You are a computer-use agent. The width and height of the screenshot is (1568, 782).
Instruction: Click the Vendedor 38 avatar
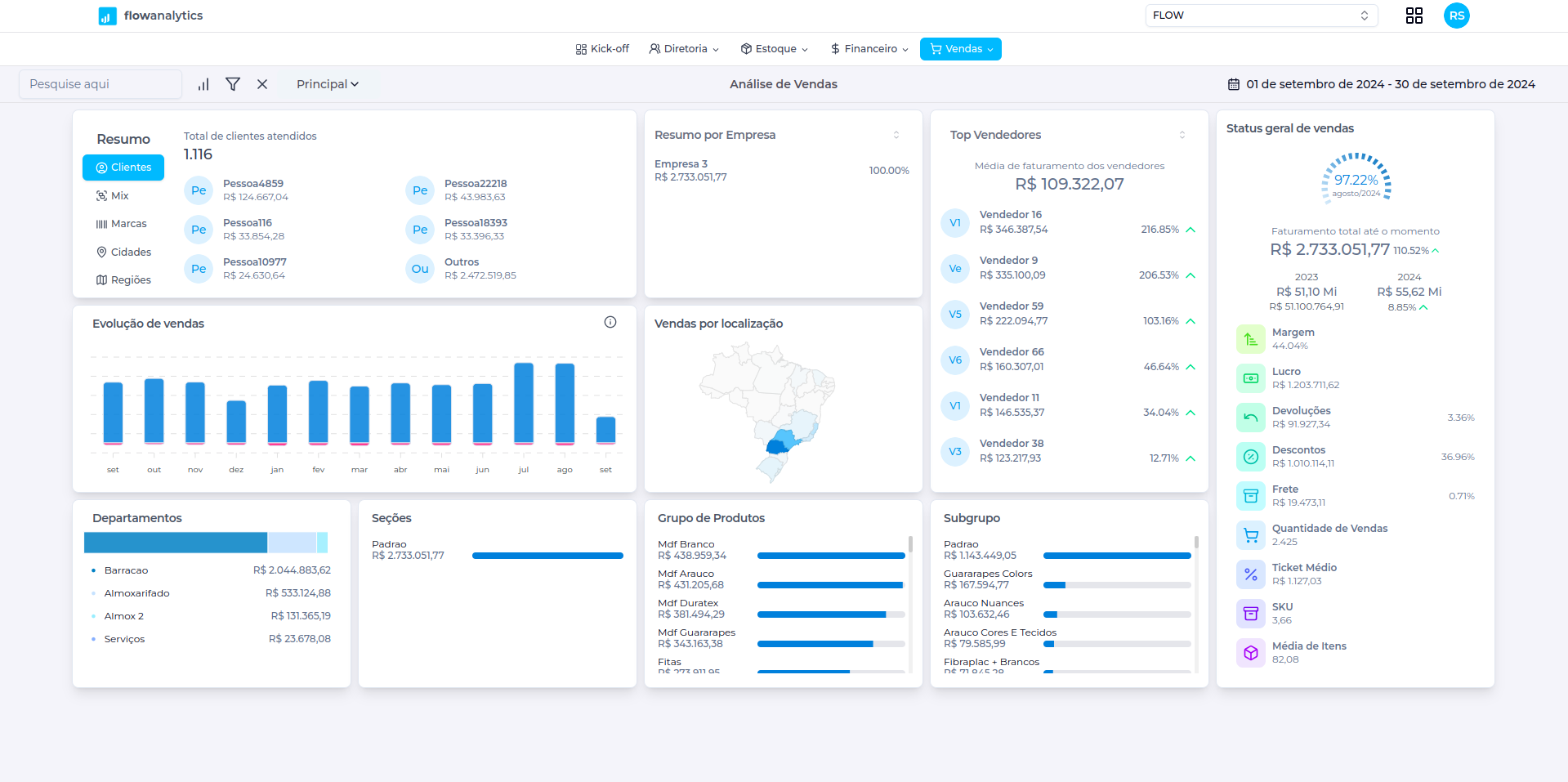click(955, 451)
